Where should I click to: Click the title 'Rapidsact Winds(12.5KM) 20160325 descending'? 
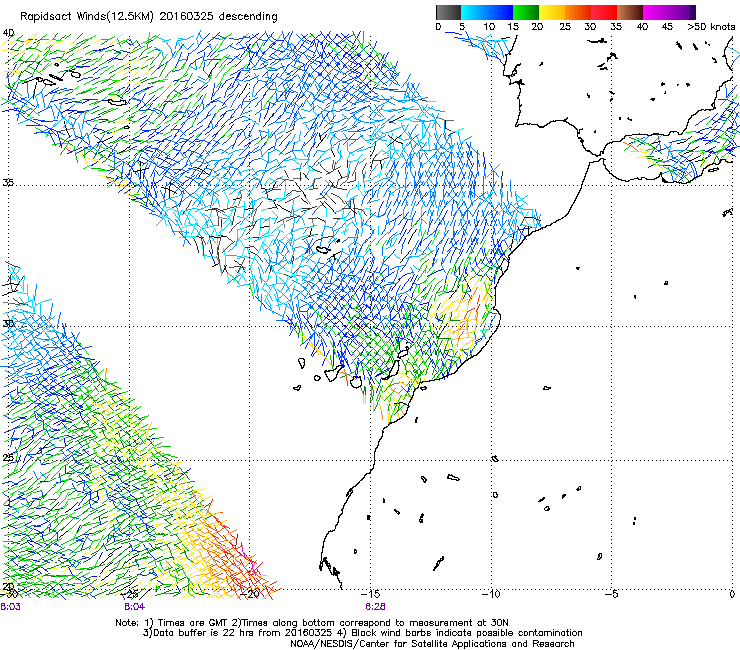tap(149, 17)
